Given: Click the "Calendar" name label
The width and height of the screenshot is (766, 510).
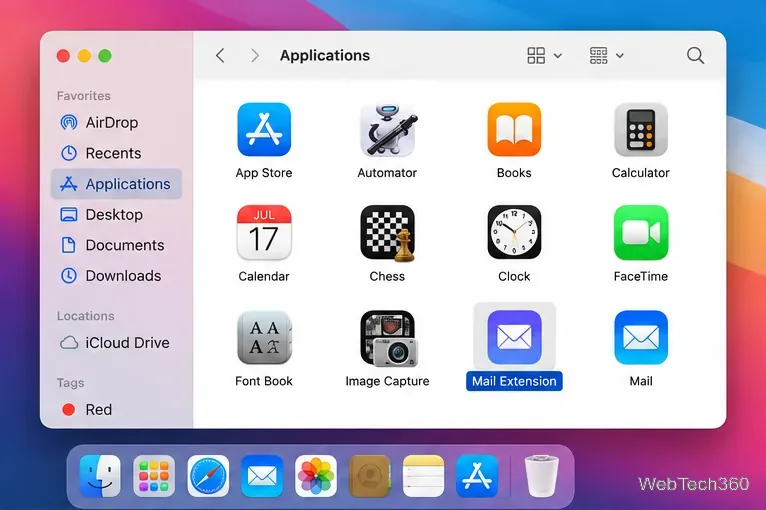Looking at the screenshot, I should 264,276.
